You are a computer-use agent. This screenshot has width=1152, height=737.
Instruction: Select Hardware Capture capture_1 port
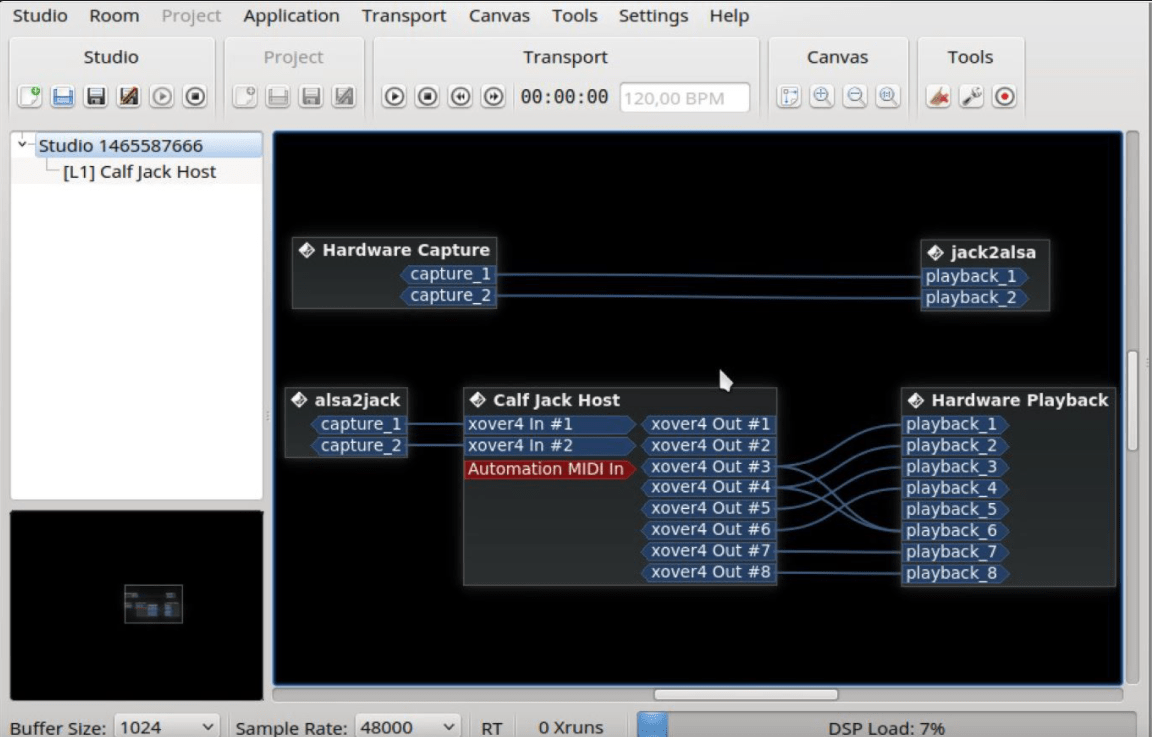point(448,274)
